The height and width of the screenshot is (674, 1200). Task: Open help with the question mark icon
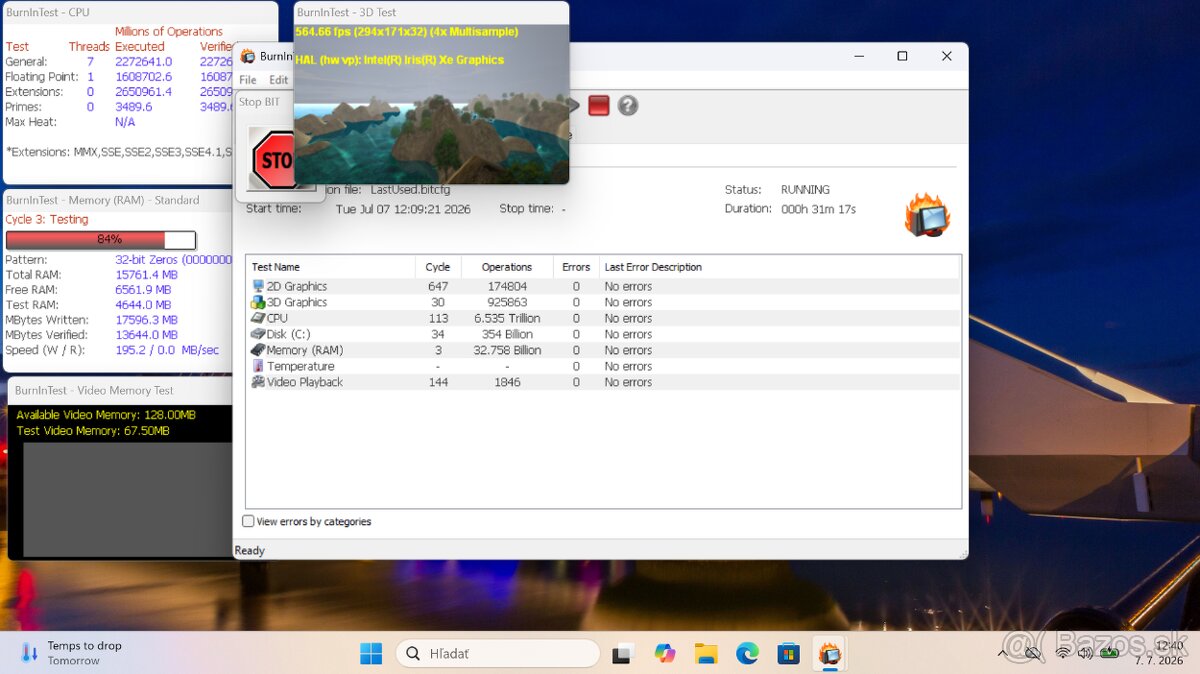tap(627, 105)
